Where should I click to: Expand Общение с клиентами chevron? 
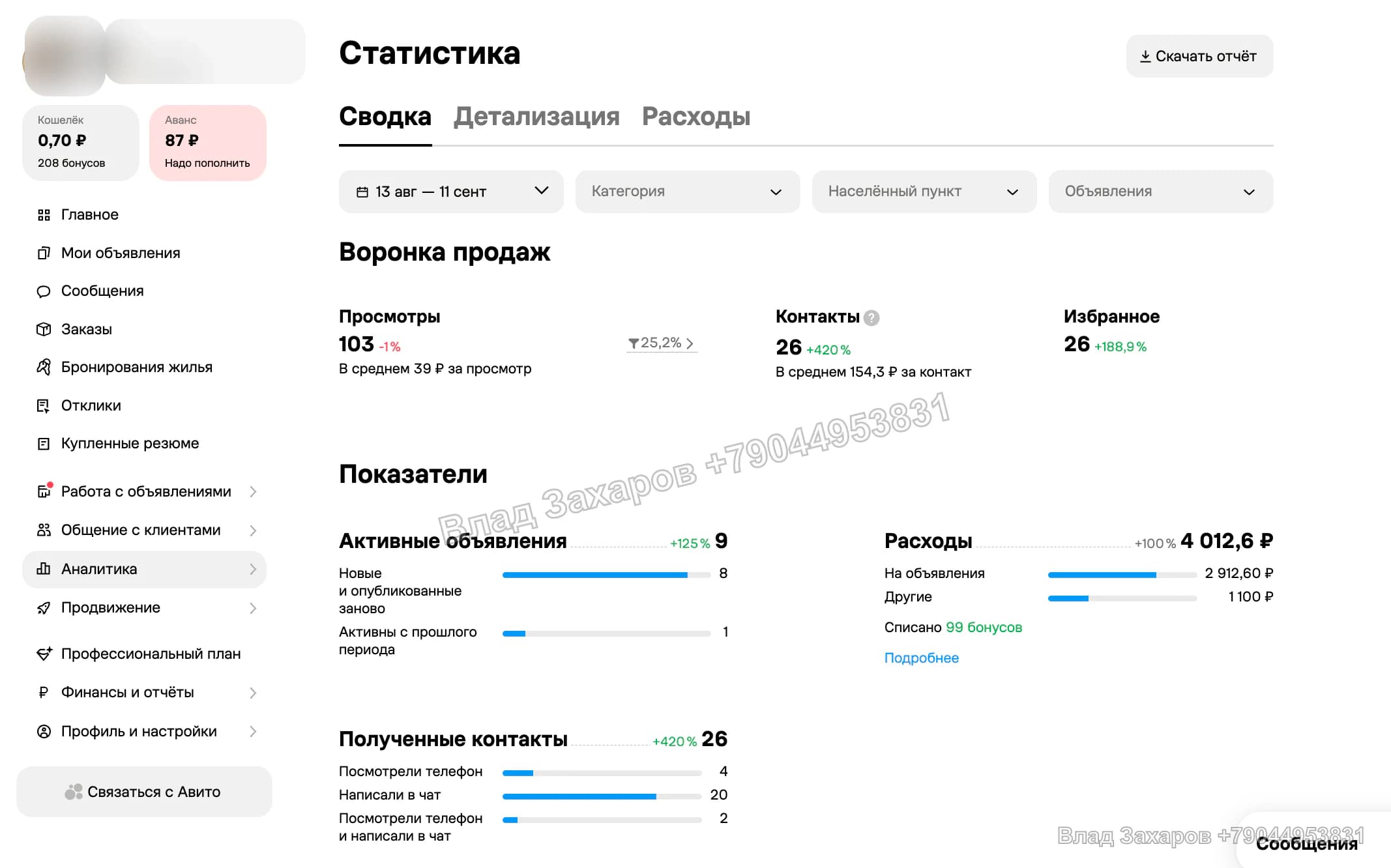(x=253, y=530)
